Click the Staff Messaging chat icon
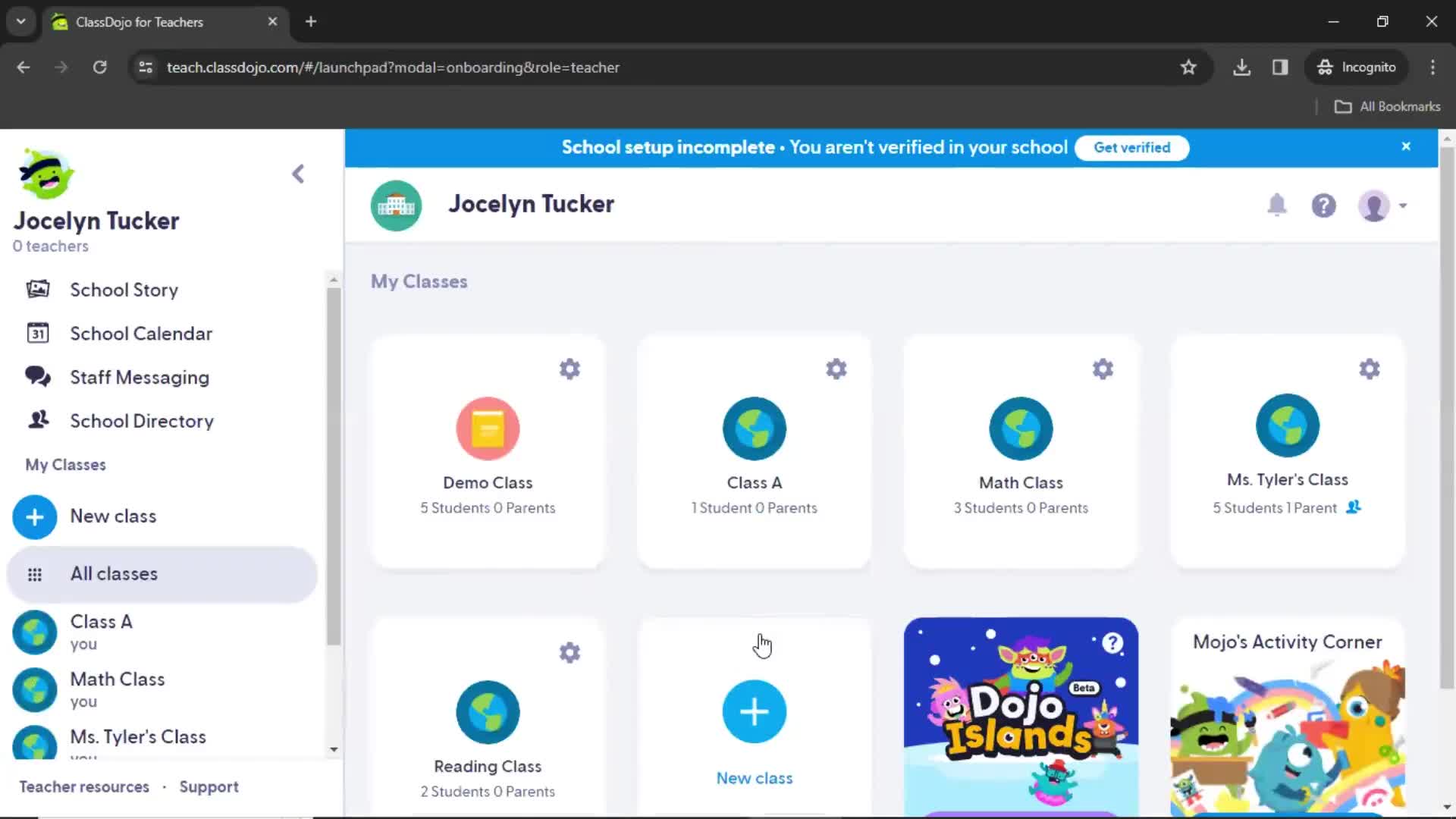The image size is (1456, 819). 38,376
